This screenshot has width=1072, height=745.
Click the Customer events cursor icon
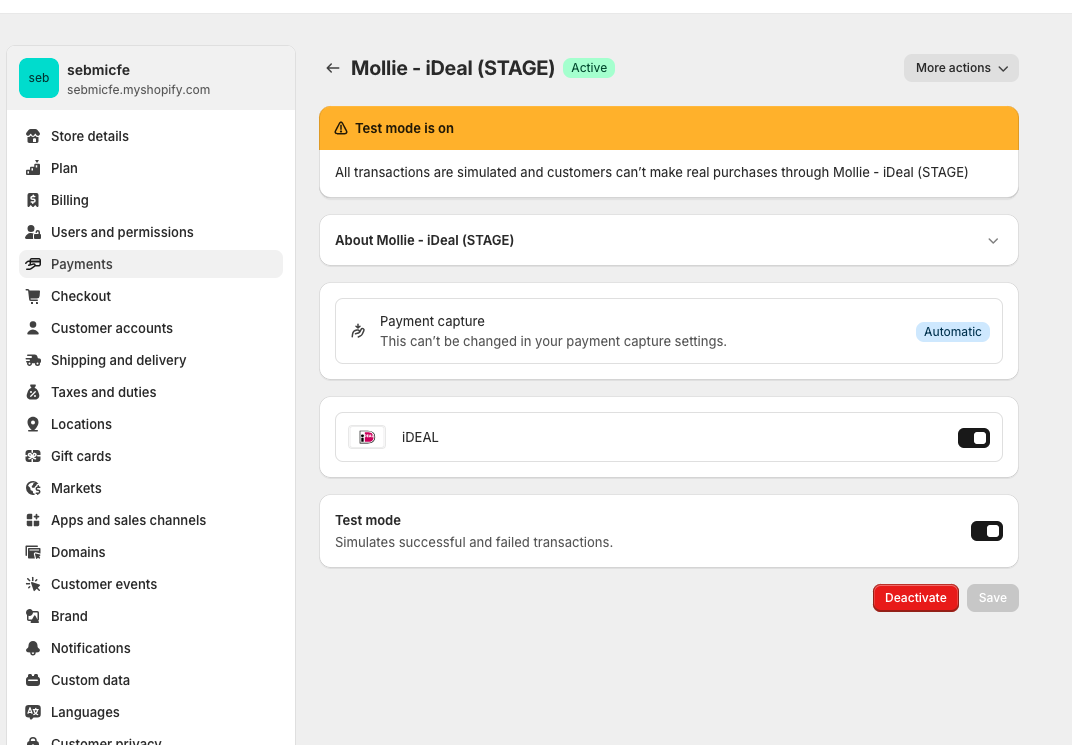click(x=33, y=584)
